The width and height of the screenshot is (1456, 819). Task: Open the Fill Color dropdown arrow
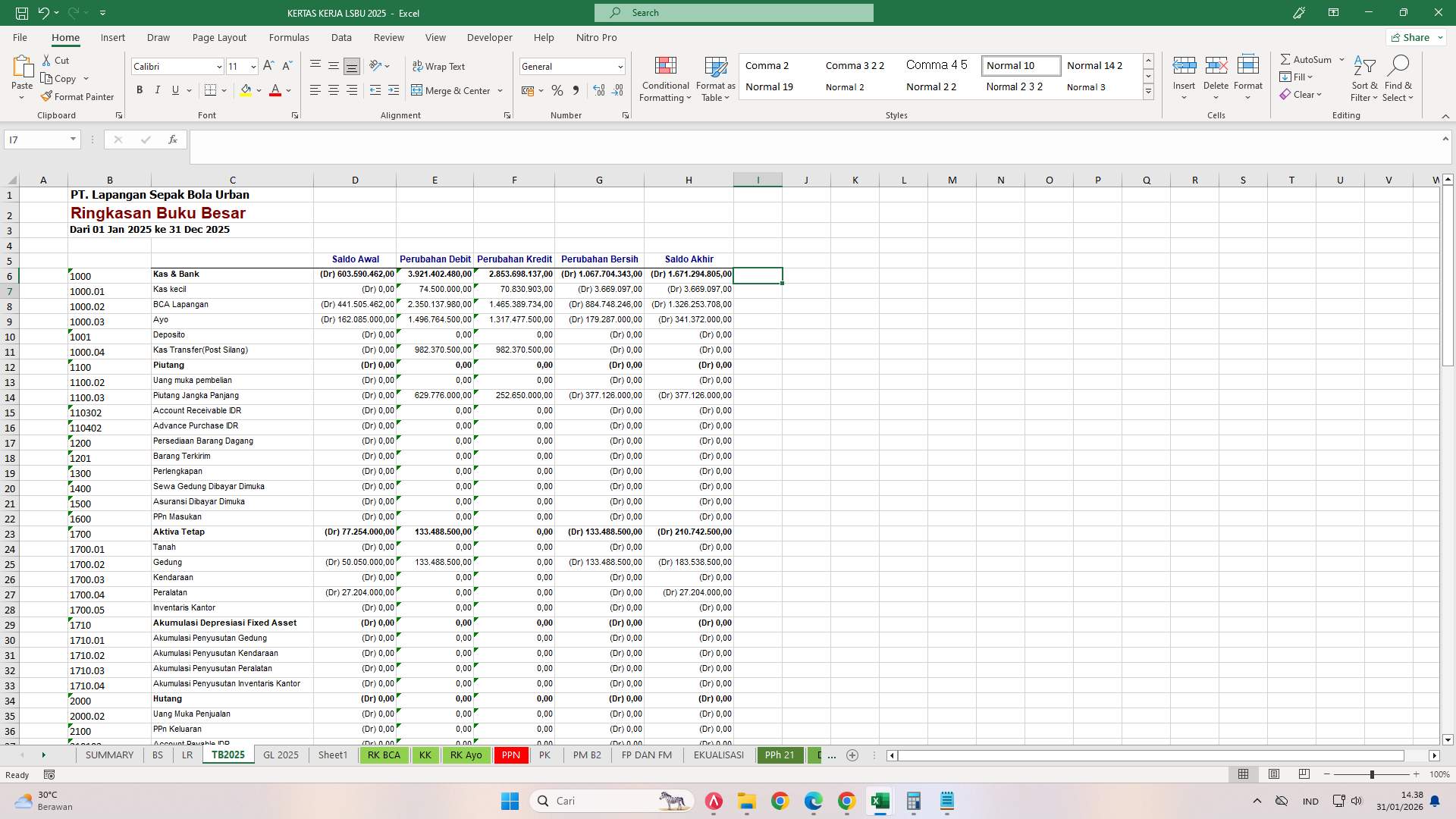(x=259, y=90)
